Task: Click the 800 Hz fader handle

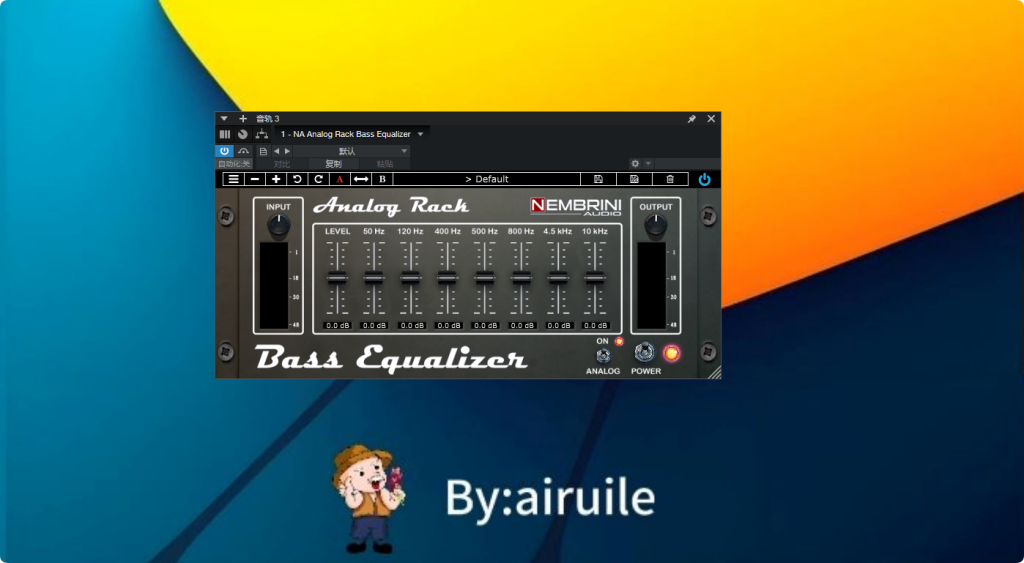Action: (x=521, y=278)
